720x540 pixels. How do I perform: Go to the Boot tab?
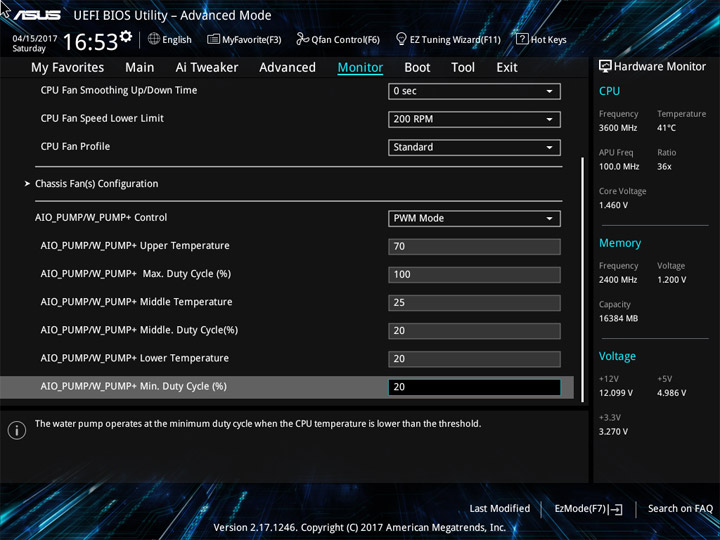pos(417,68)
